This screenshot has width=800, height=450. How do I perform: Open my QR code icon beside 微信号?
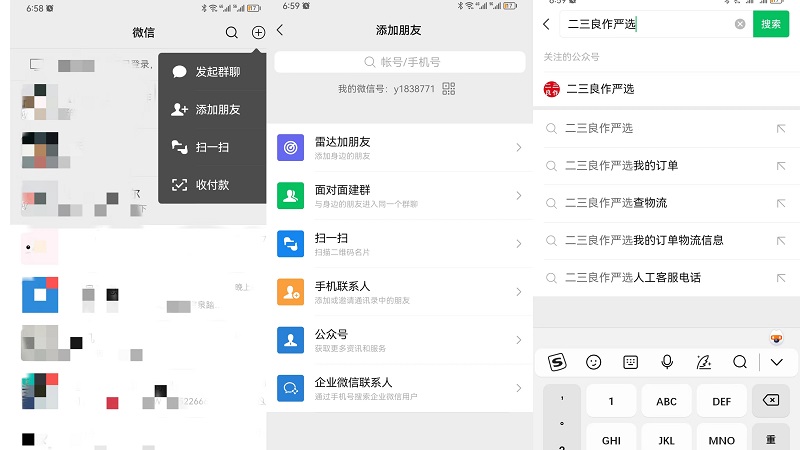point(448,89)
